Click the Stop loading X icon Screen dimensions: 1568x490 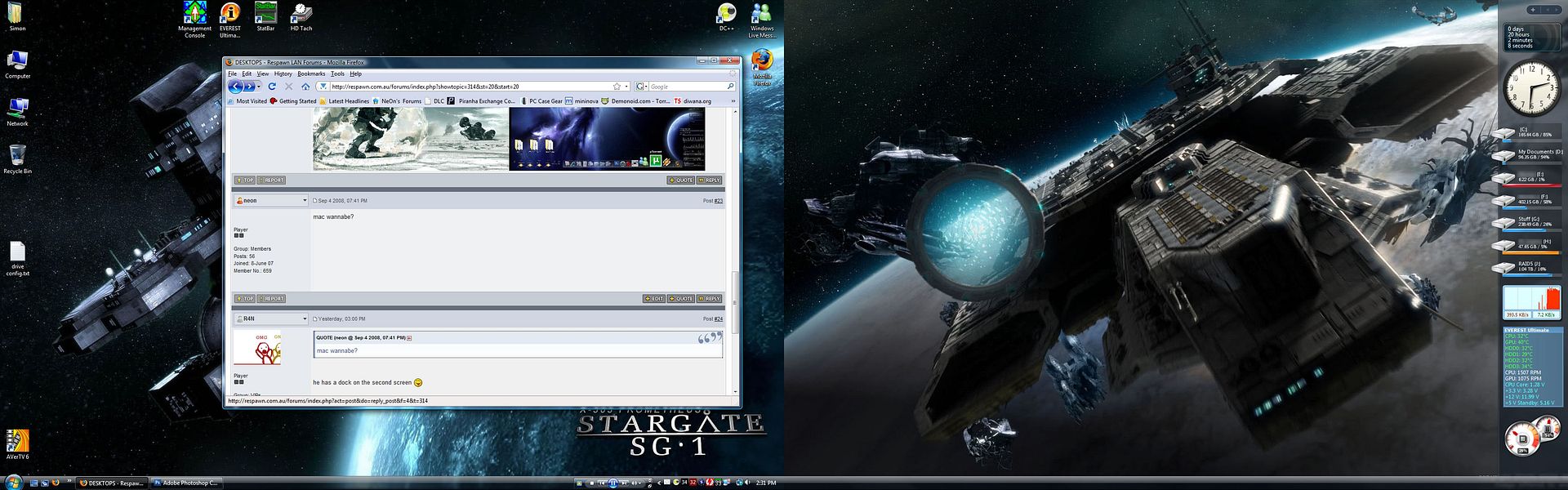click(x=288, y=87)
